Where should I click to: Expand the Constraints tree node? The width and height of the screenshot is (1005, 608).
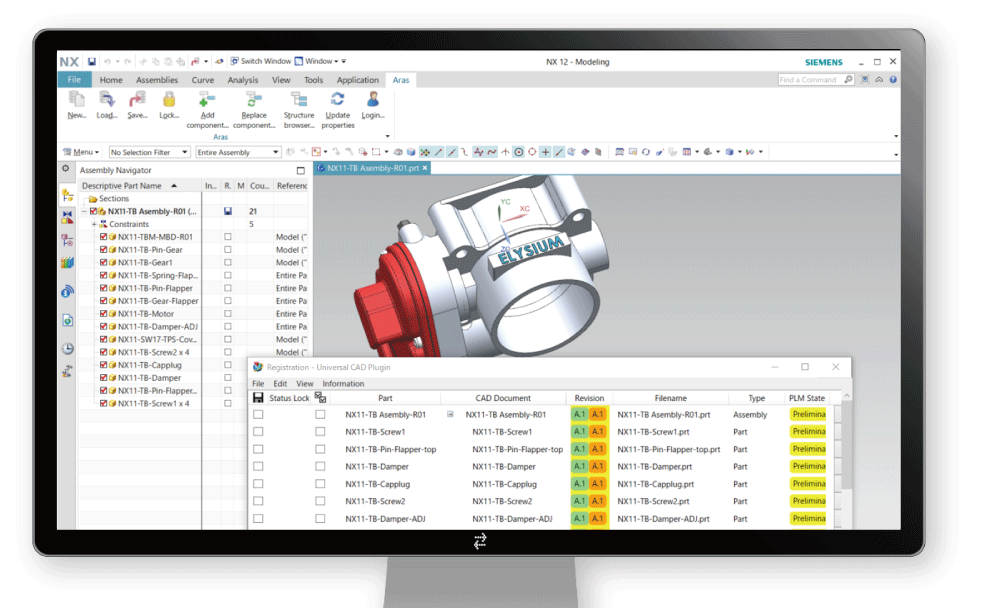[94, 224]
